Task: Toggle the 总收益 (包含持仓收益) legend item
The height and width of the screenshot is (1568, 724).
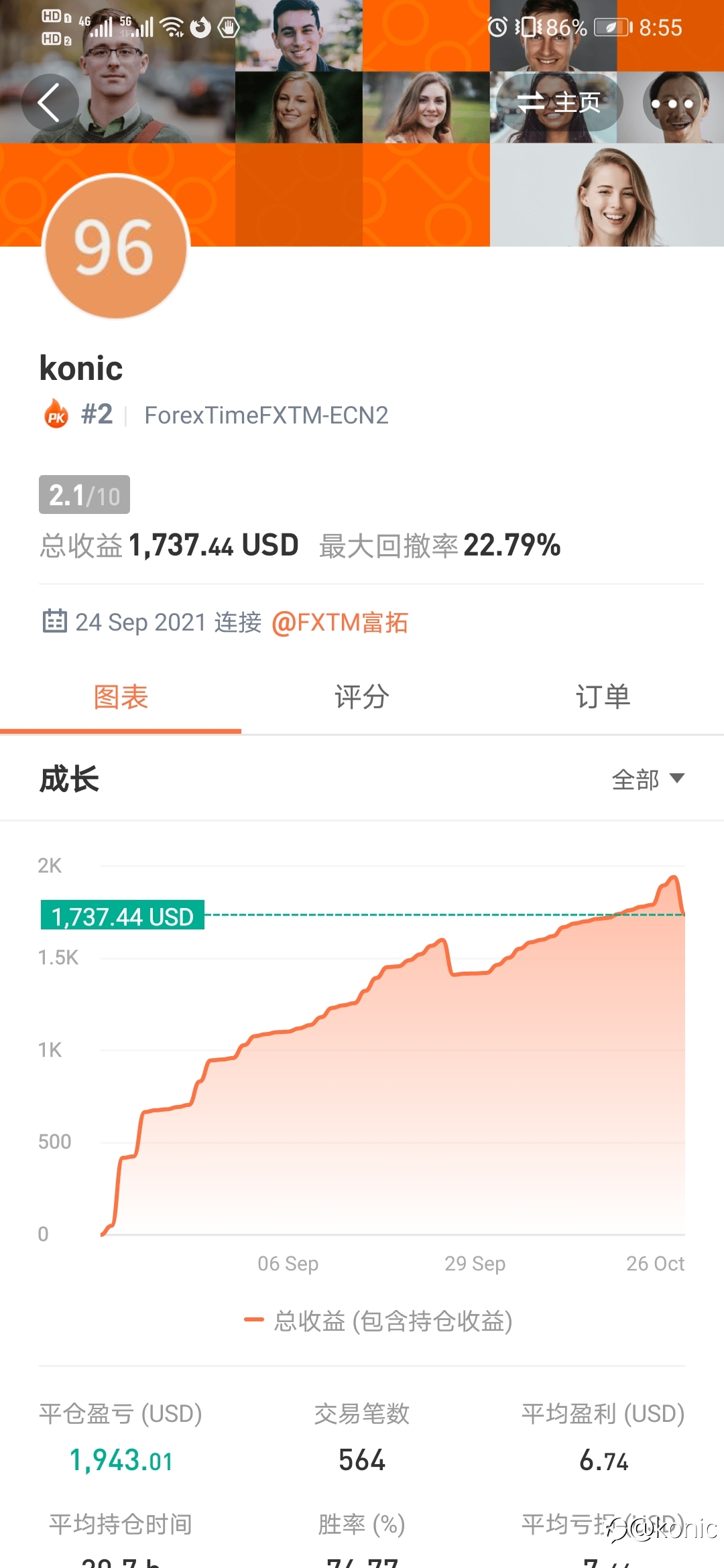Action: pyautogui.click(x=379, y=1321)
